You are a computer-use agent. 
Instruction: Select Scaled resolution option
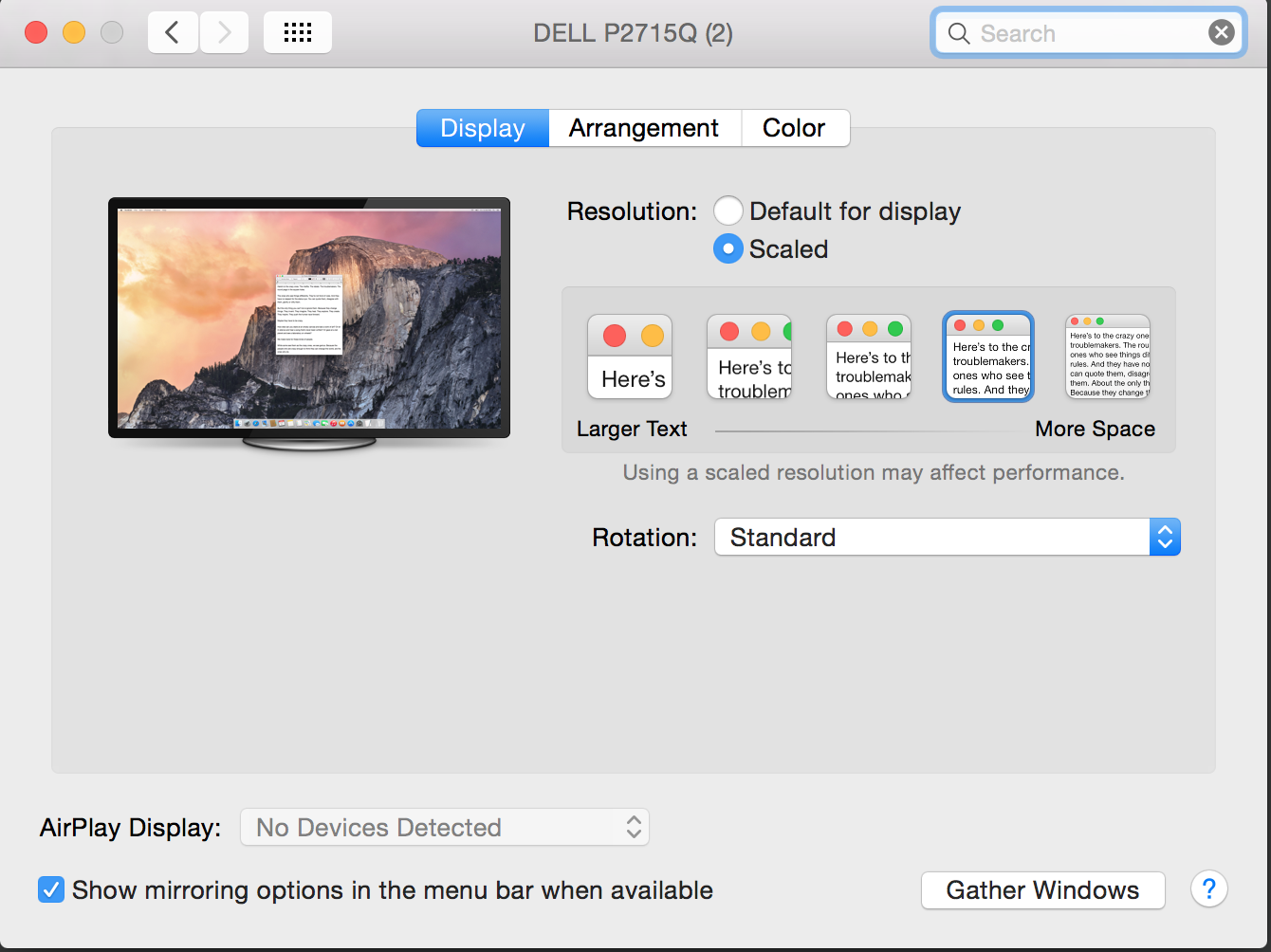coord(728,248)
